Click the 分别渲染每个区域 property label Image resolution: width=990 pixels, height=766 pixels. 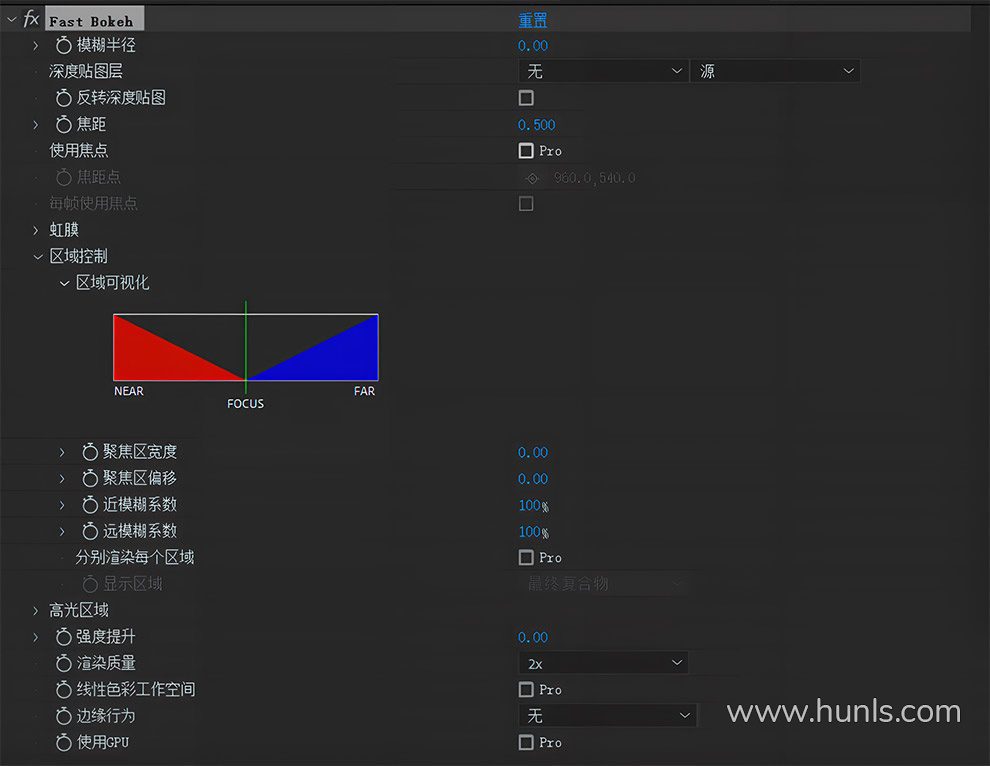pyautogui.click(x=135, y=557)
